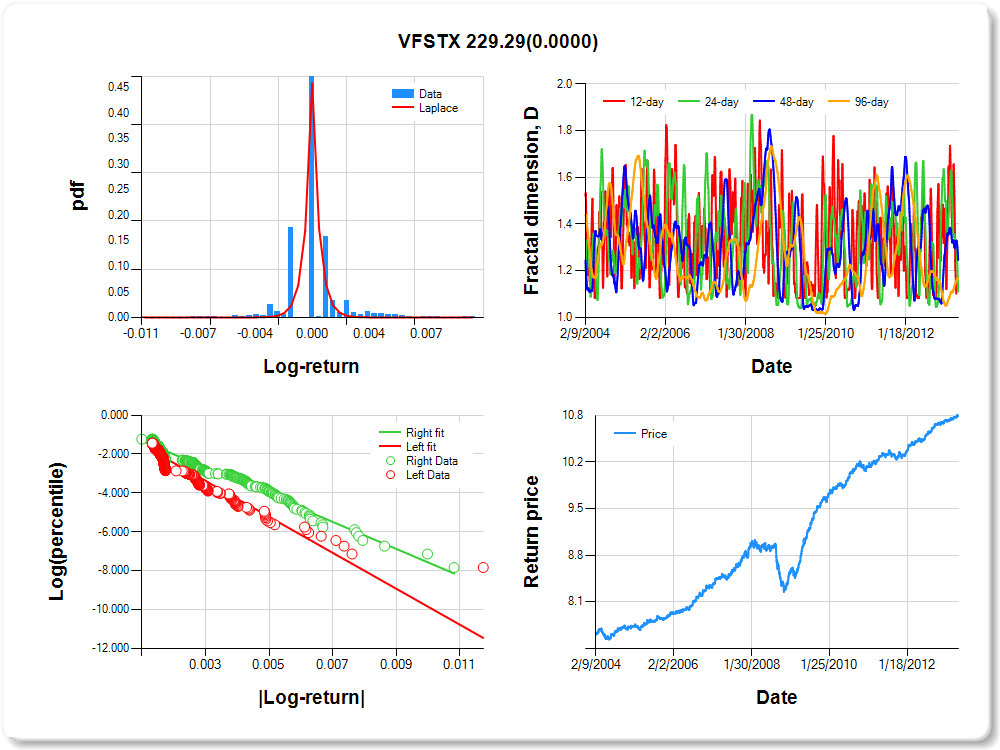This screenshot has height=750, width=1000.
Task: Click the 'Log-return' x-axis title of histogram
Action: coord(311,366)
